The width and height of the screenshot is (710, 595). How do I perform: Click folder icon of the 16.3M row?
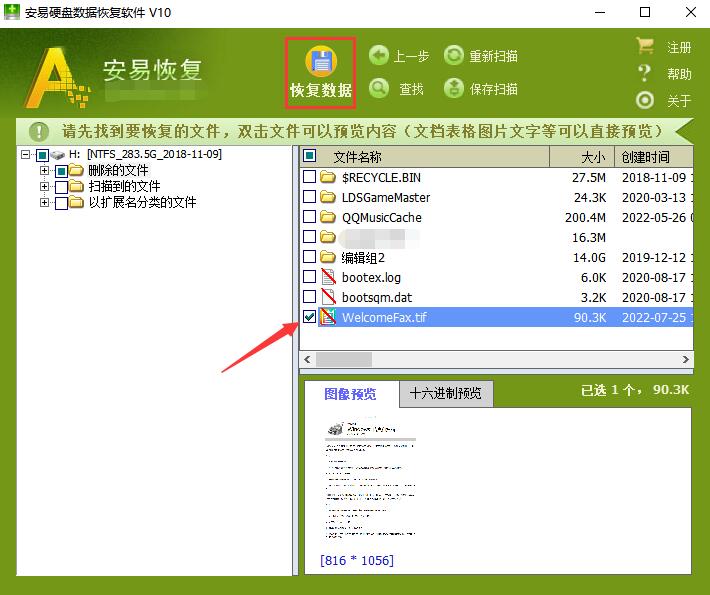[x=327, y=237]
